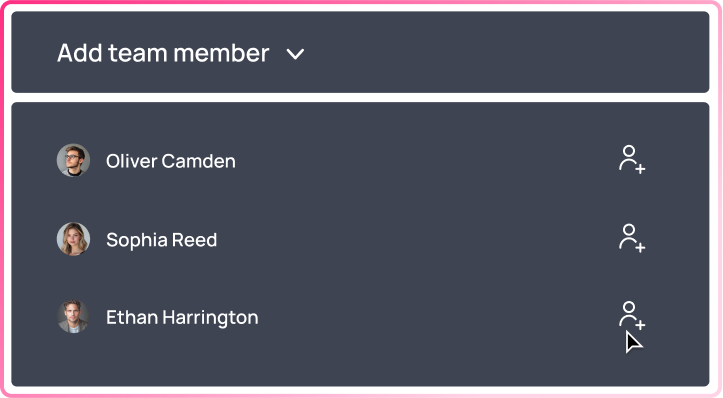
Task: Add Oliver Camden with the add-user icon
Action: coord(632,160)
